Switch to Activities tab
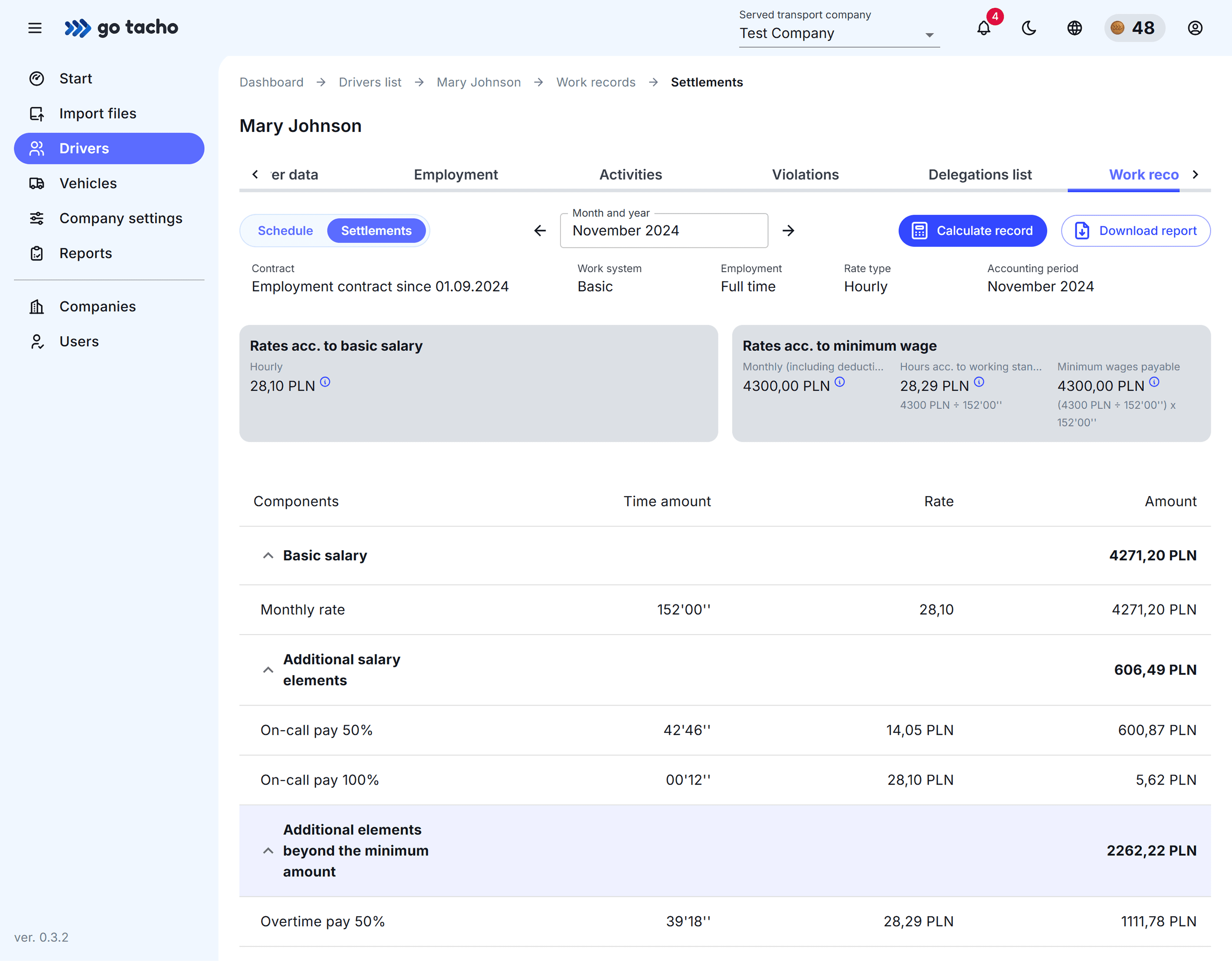The image size is (1232, 961). (631, 175)
